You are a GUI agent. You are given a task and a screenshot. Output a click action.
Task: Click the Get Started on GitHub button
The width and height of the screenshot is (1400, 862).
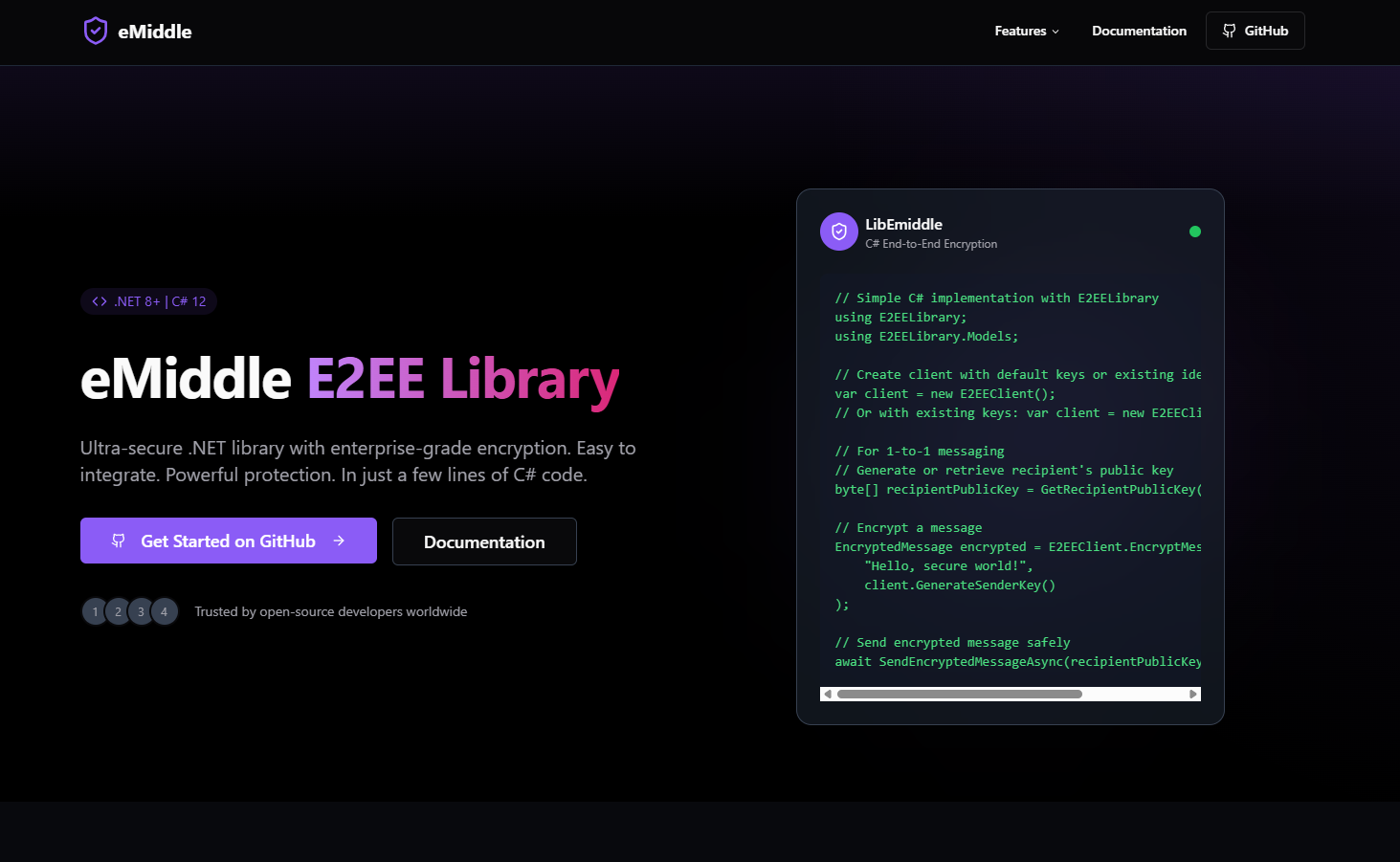[x=228, y=541]
